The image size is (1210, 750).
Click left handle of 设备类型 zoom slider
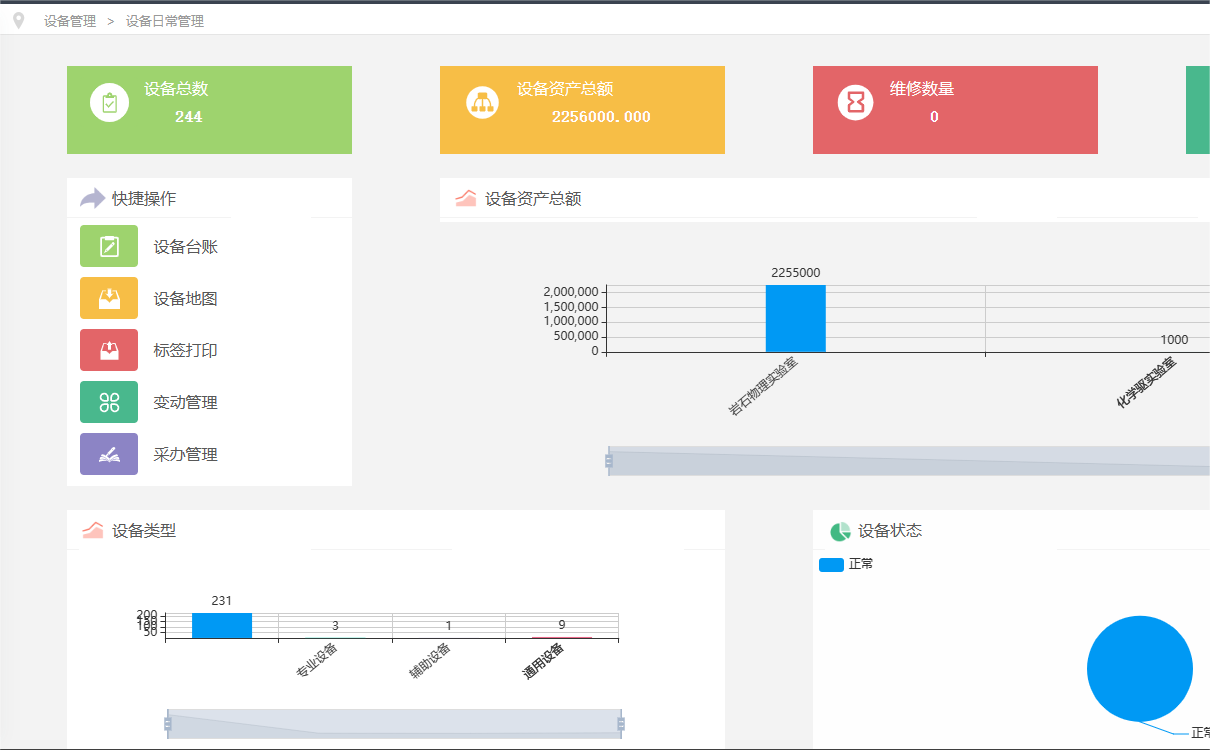168,724
